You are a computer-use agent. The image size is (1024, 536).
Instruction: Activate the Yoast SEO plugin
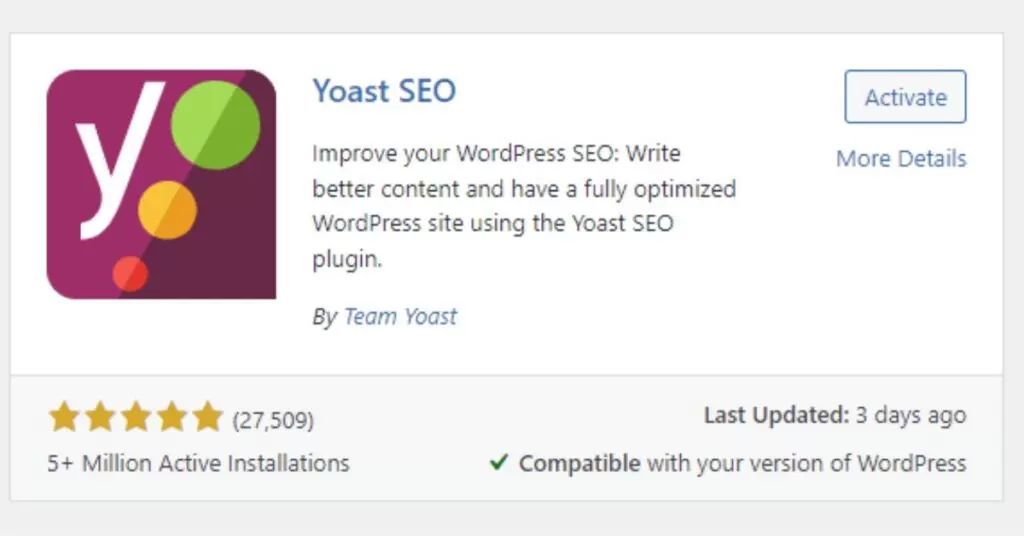[905, 97]
